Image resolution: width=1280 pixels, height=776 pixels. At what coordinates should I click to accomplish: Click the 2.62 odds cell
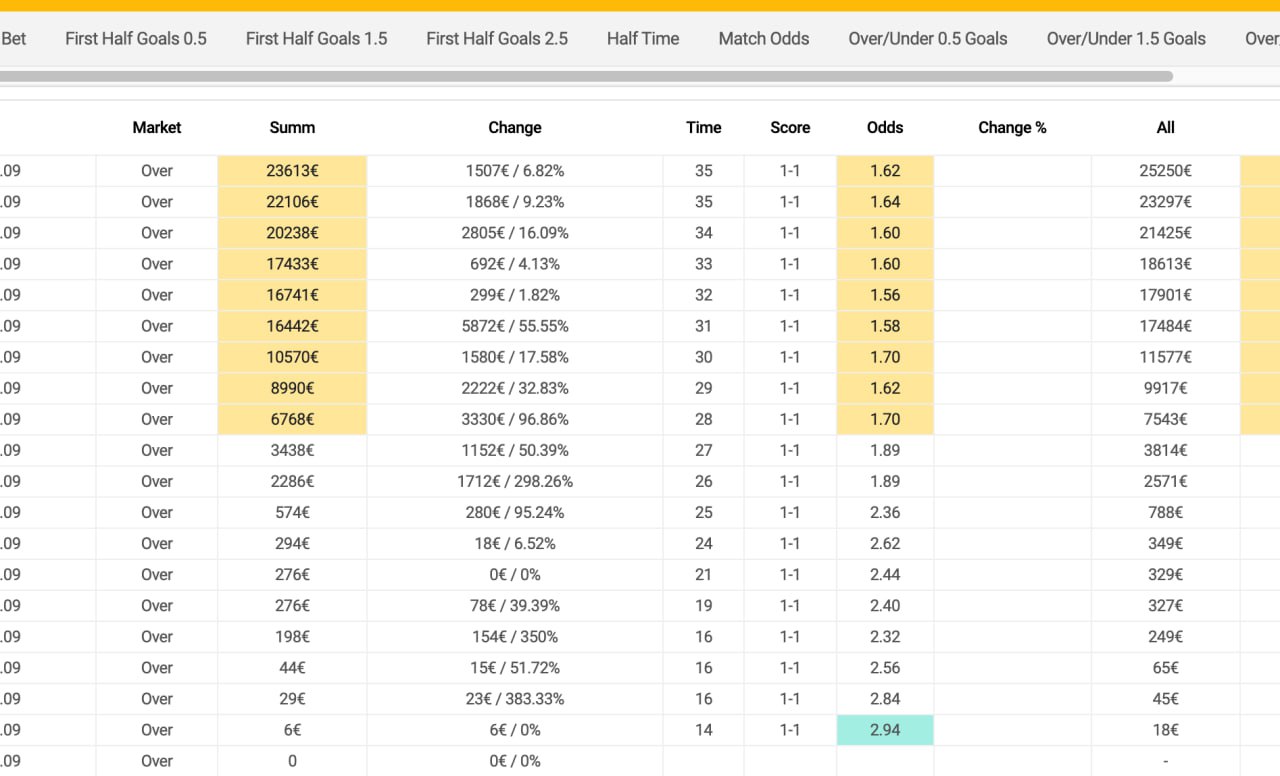pos(885,543)
